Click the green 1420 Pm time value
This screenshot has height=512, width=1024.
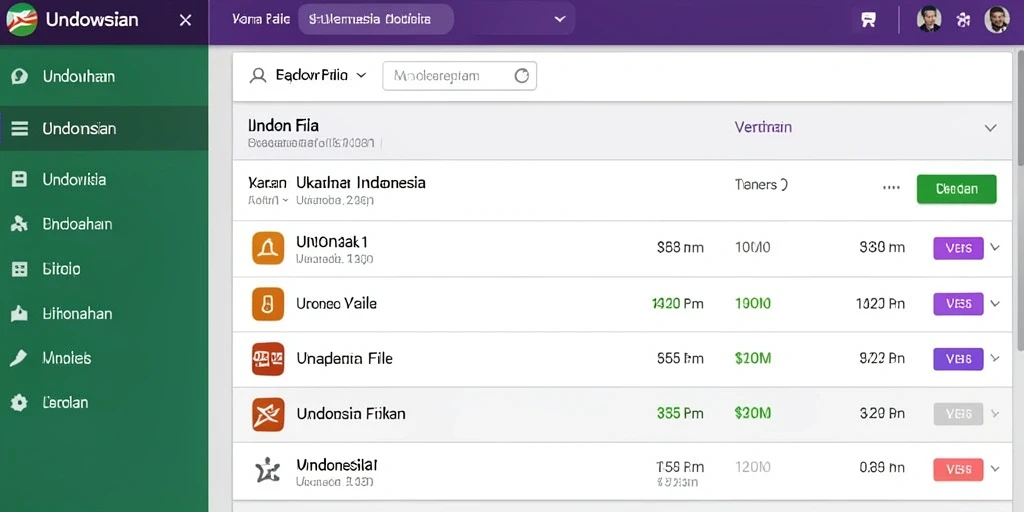(x=678, y=304)
